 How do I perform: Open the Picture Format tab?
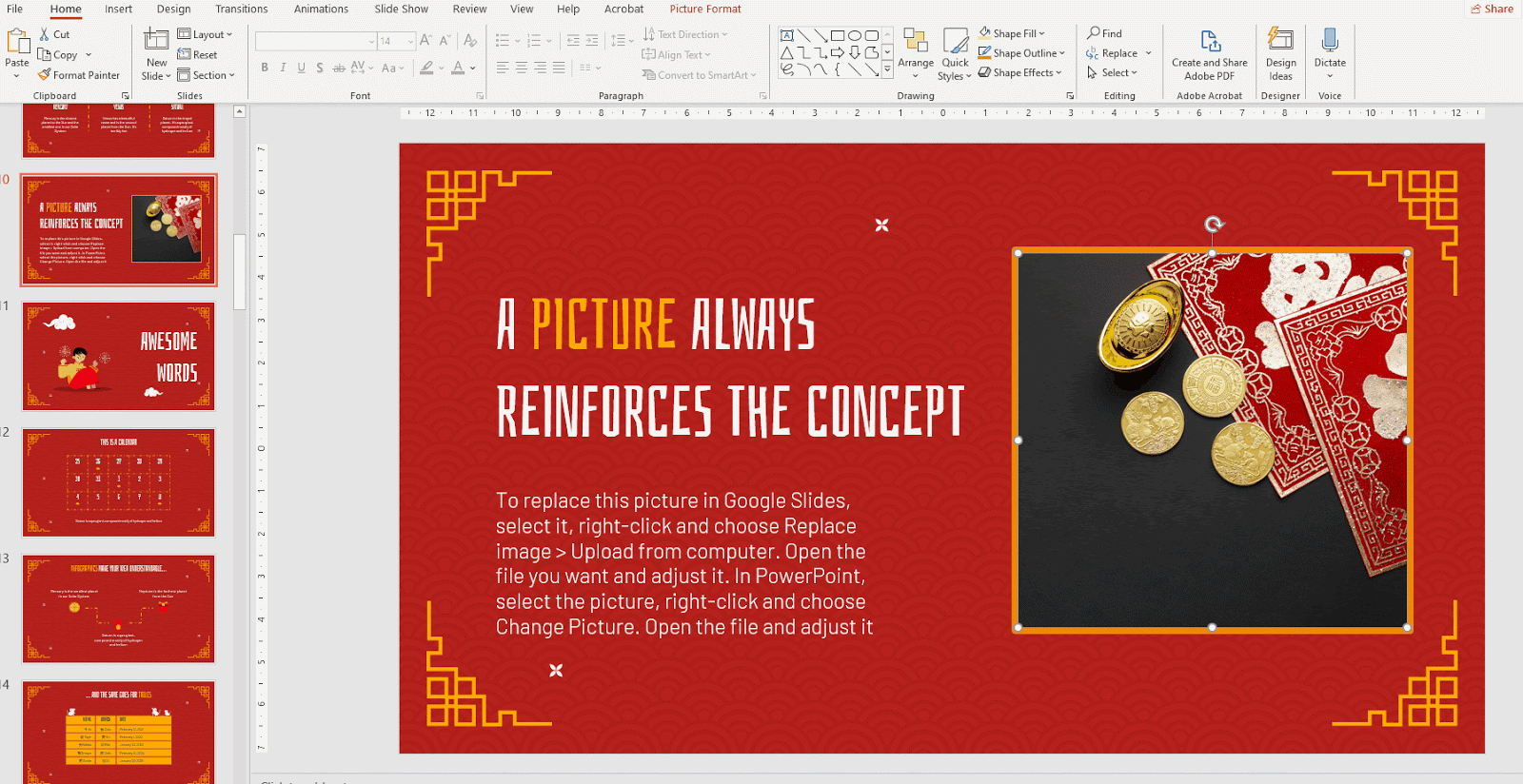(x=704, y=9)
